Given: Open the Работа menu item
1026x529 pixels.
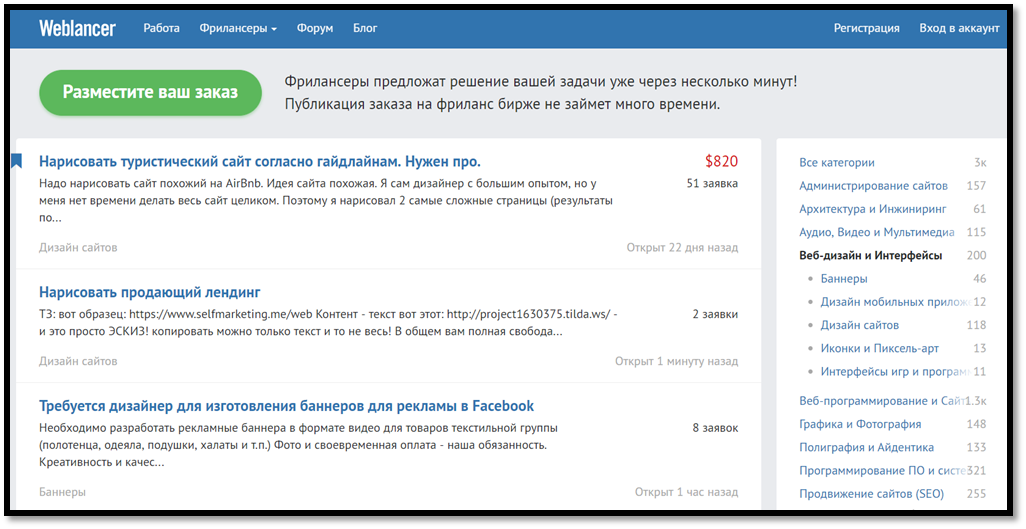Looking at the screenshot, I should [x=161, y=28].
